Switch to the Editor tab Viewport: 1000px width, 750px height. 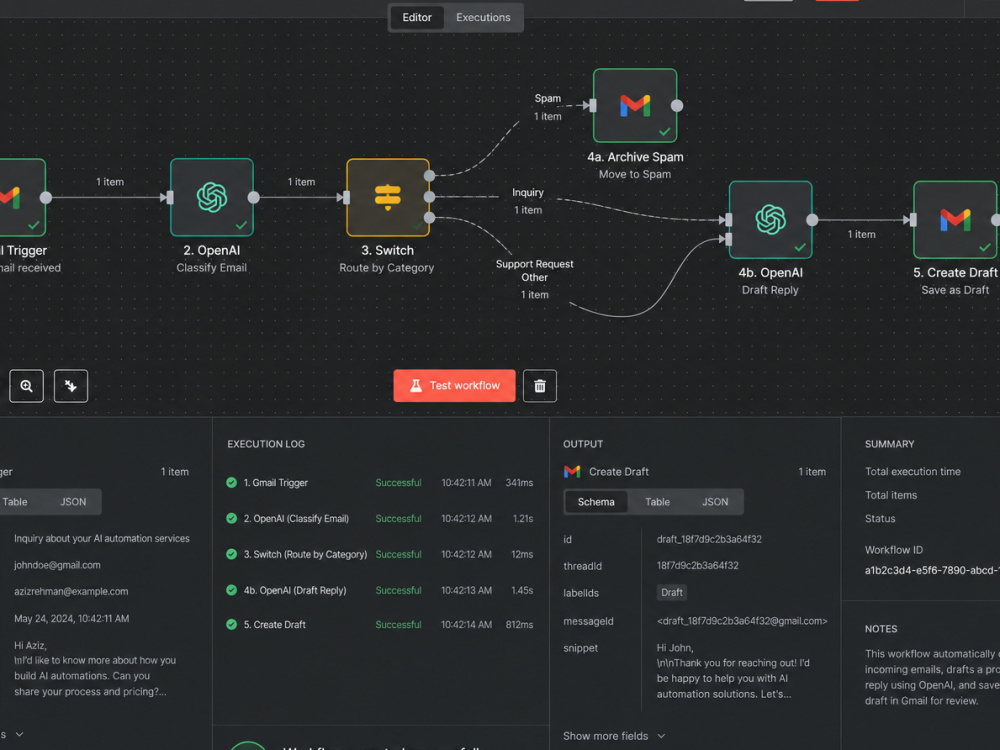pos(417,17)
